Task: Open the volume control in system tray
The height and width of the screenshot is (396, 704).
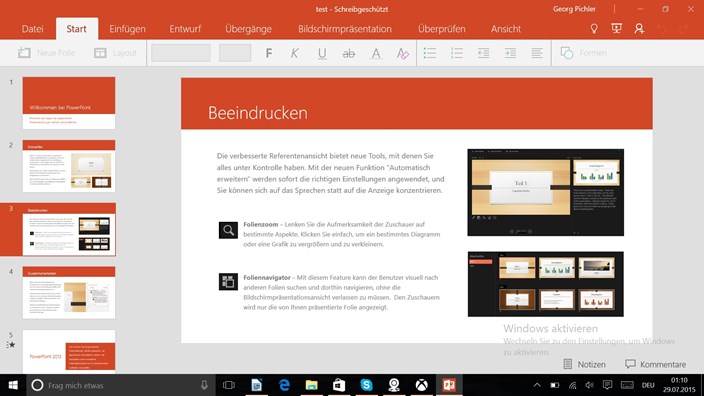Action: [590, 385]
